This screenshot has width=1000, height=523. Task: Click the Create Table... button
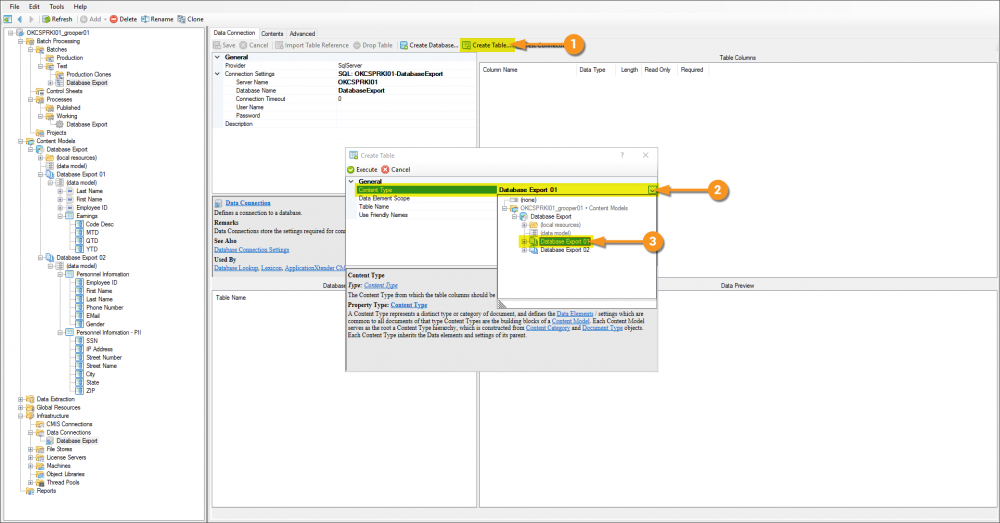tap(487, 45)
